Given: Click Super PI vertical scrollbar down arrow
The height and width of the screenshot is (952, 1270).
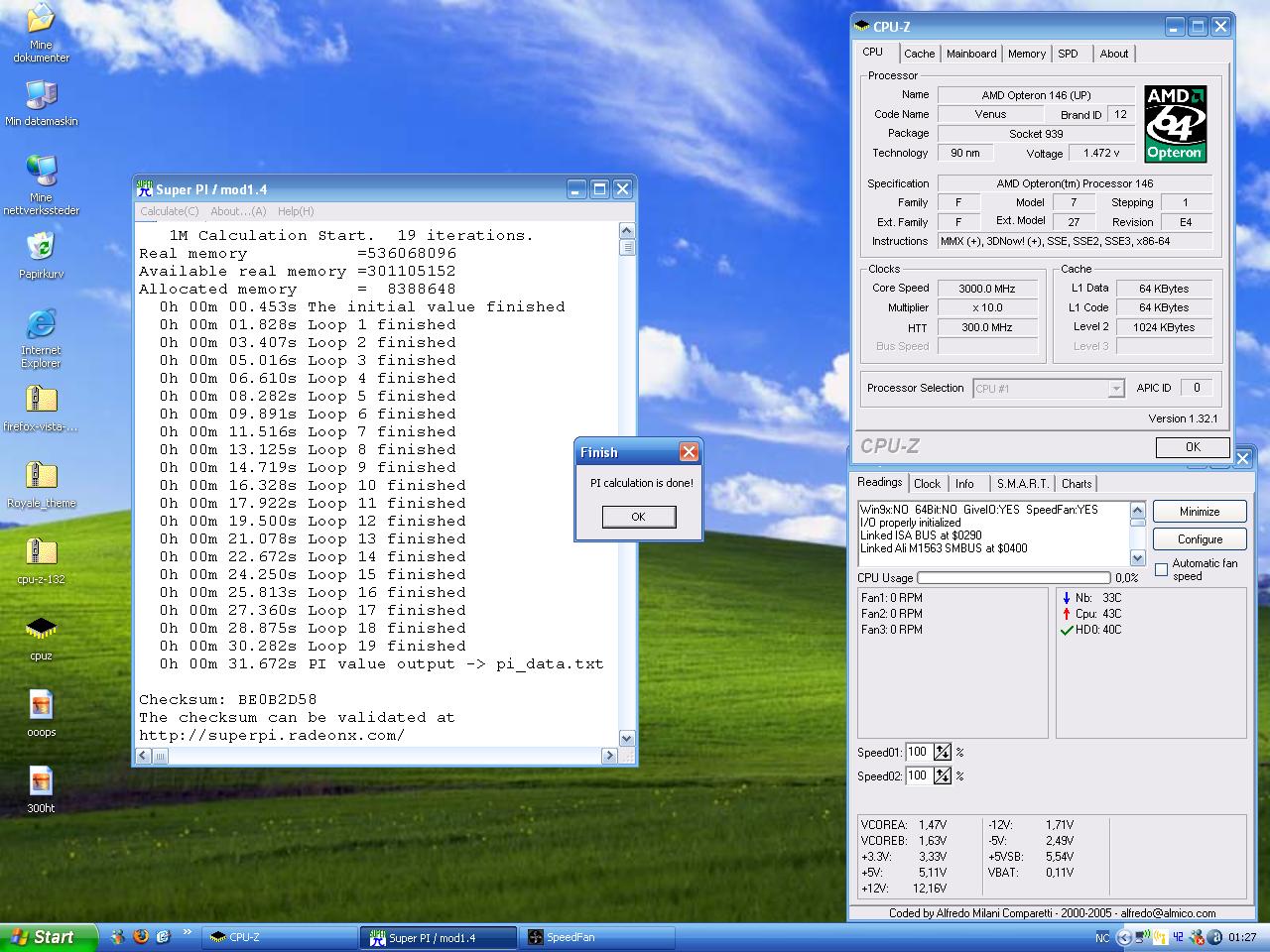Looking at the screenshot, I should pyautogui.click(x=627, y=739).
